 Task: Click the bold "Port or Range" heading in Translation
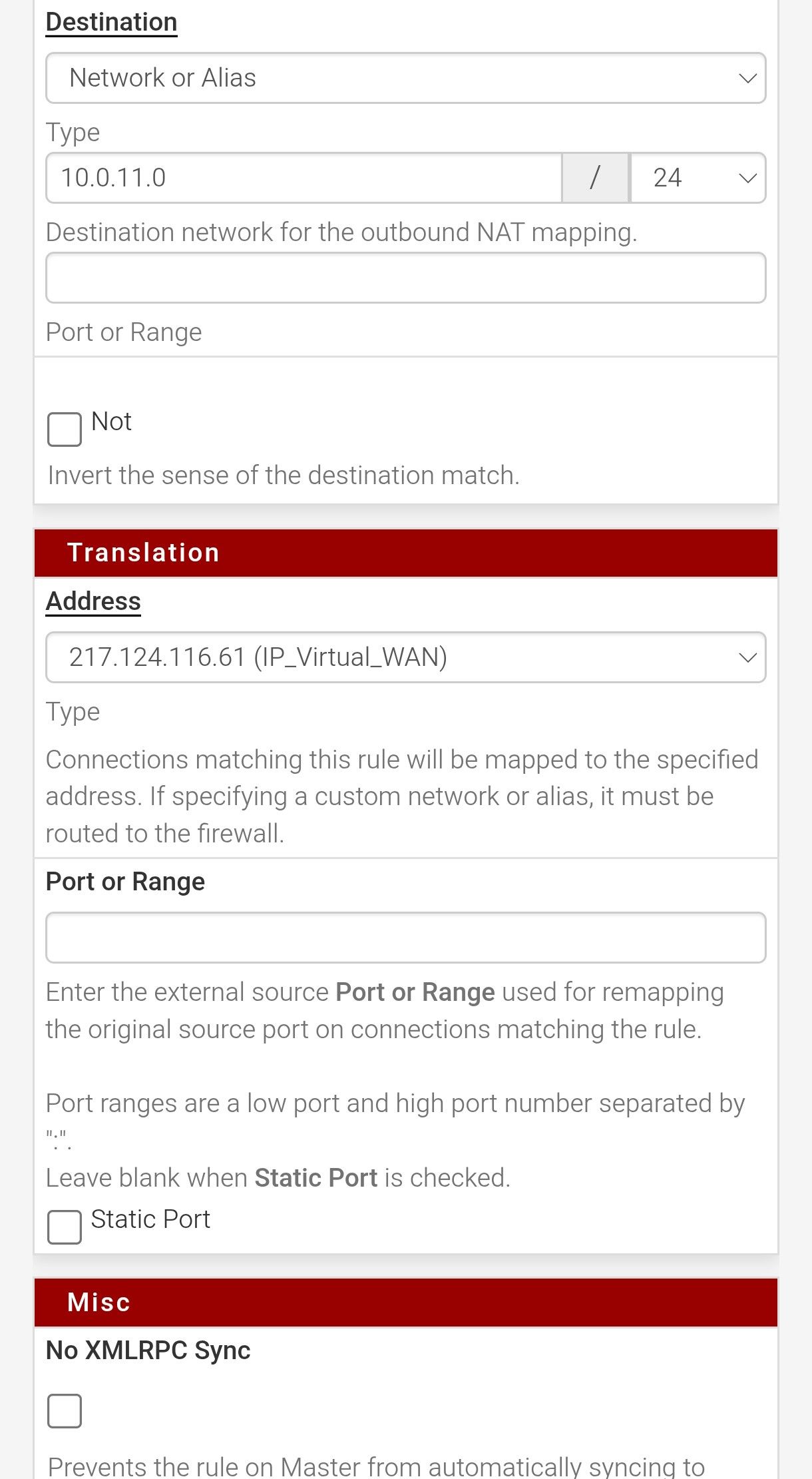pos(125,882)
